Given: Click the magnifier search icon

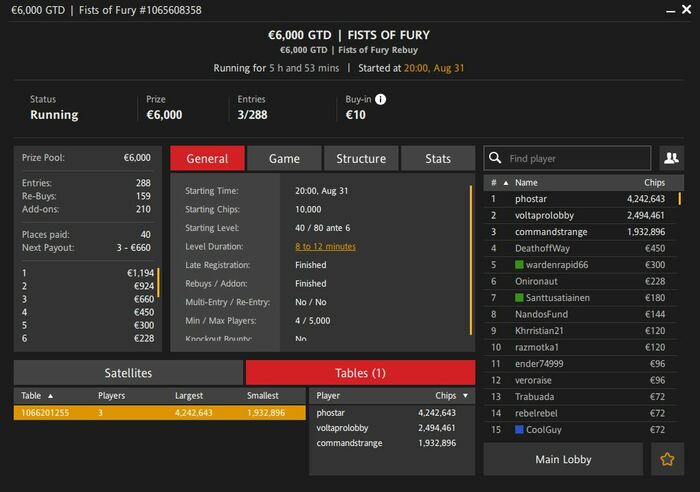Looking at the screenshot, I should pos(495,158).
